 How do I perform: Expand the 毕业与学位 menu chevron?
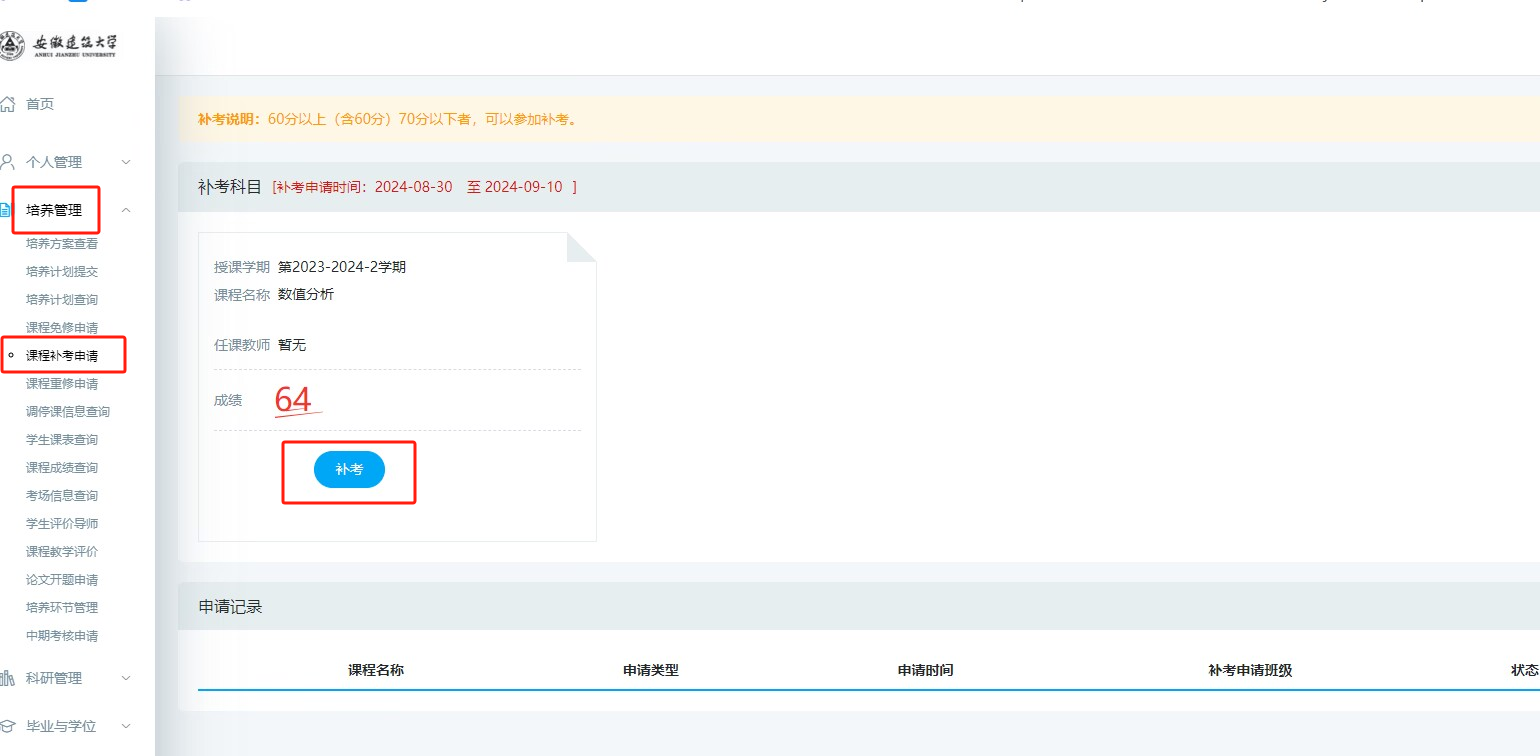click(x=126, y=726)
